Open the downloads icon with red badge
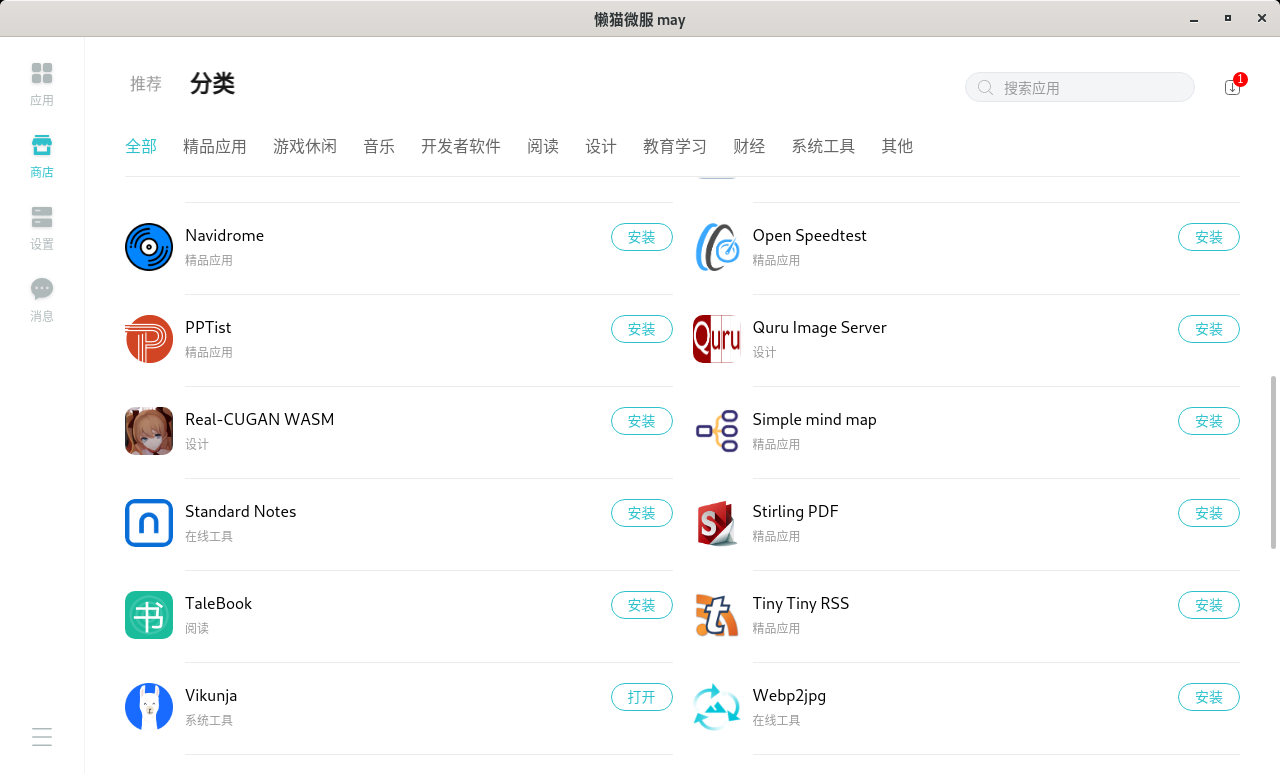 (1232, 87)
